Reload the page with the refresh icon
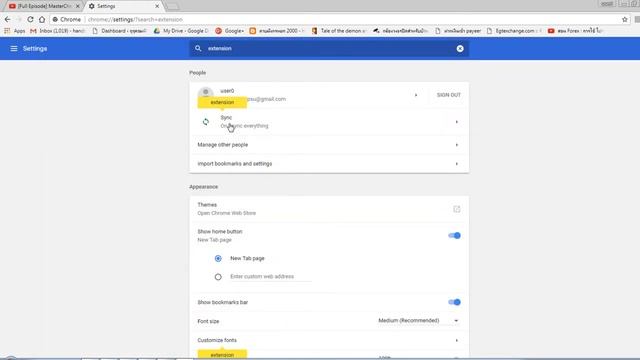The width and height of the screenshot is (640, 360). coord(30,19)
